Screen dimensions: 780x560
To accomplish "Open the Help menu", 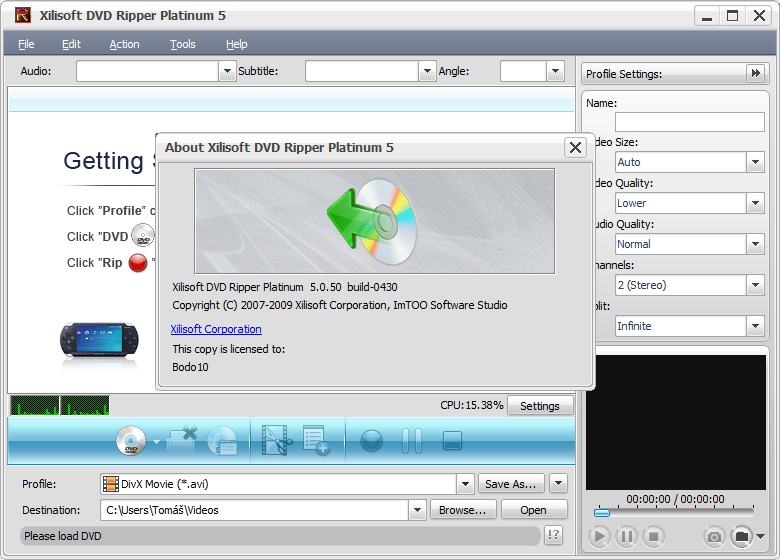I will click(x=236, y=44).
